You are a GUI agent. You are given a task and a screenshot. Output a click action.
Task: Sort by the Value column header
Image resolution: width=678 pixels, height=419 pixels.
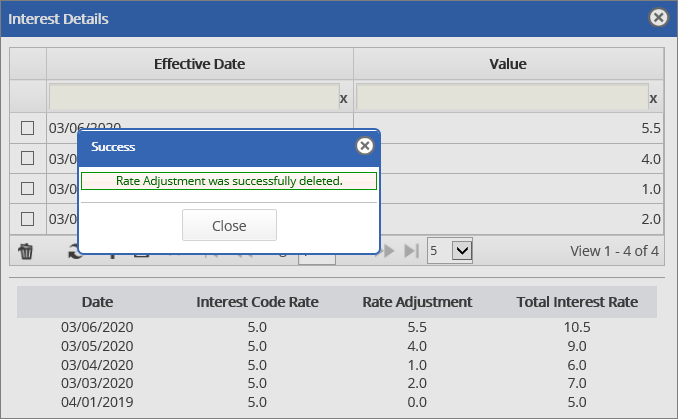point(507,64)
